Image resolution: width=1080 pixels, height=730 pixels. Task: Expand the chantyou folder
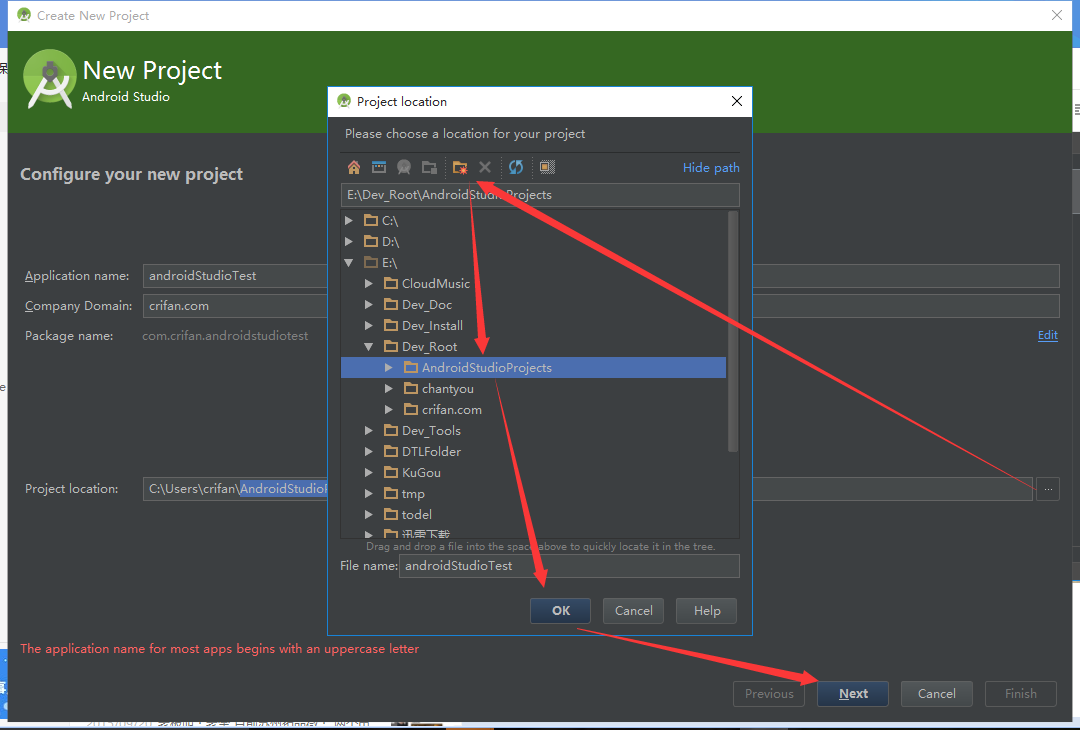click(388, 388)
